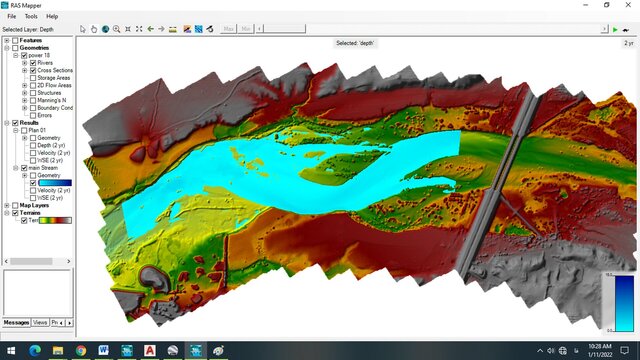Go to the previous view (green back arrow)

pos(151,29)
